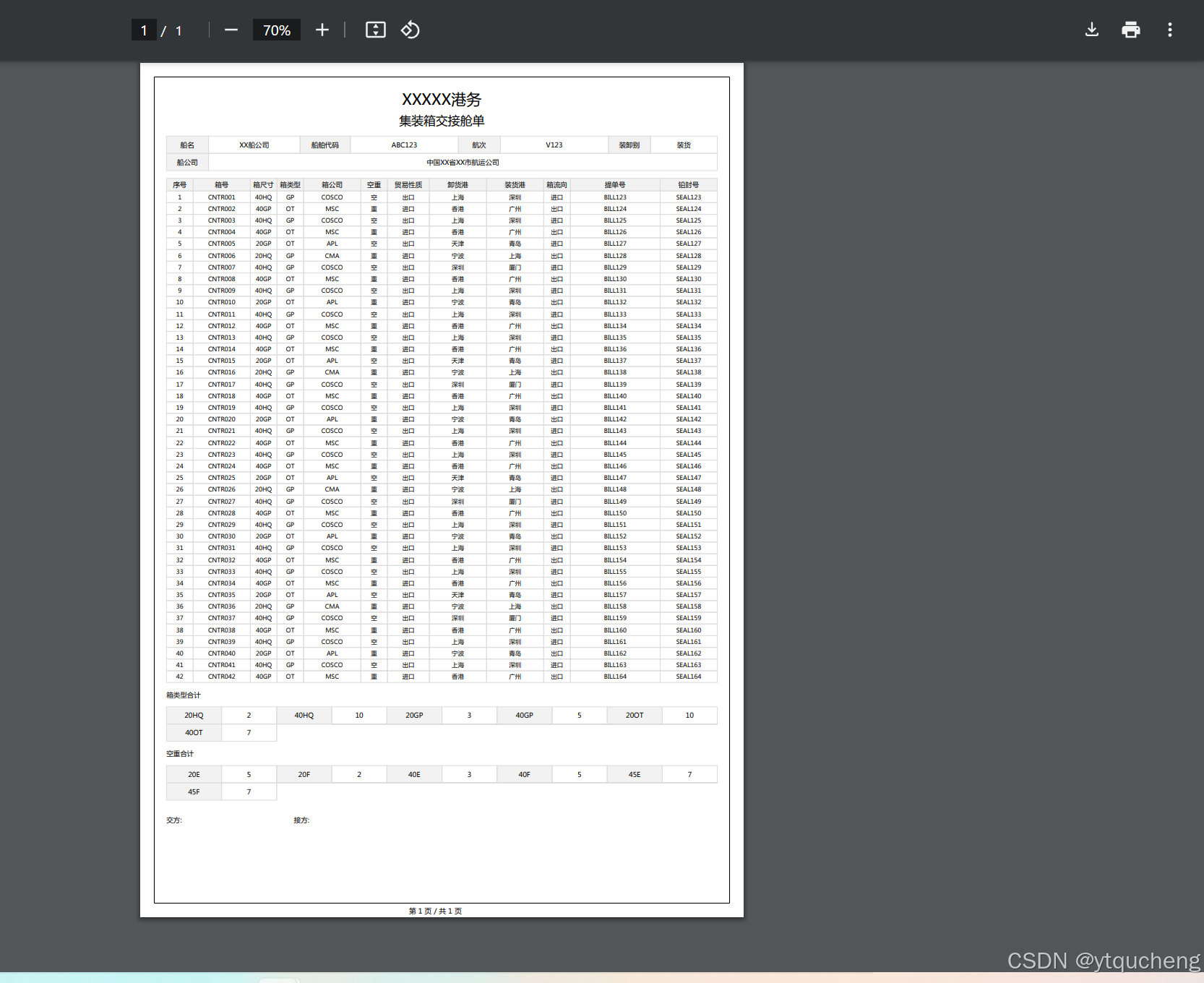Click container number CNTR042
1204x983 pixels.
tap(222, 677)
